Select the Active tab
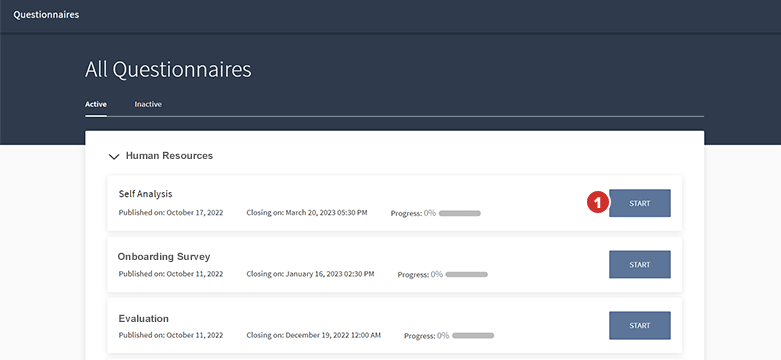This screenshot has height=360, width=781. click(x=96, y=105)
